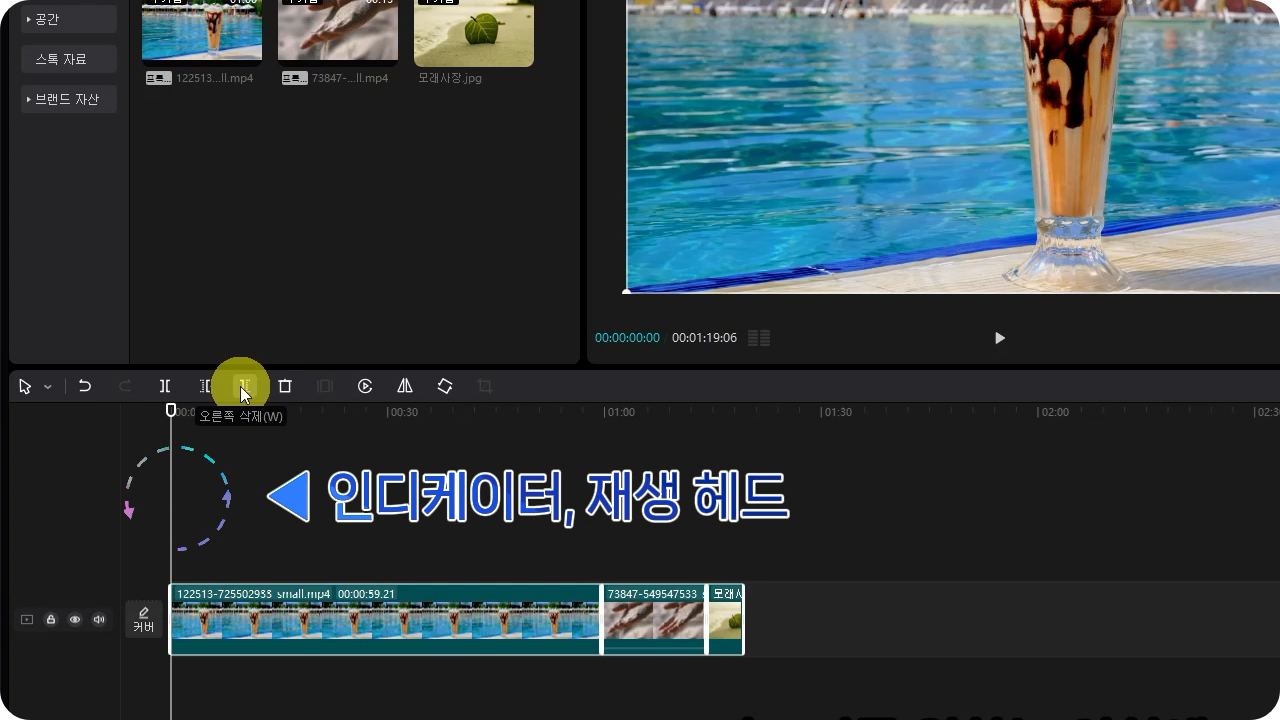
Task: Mute the main track audio
Action: point(99,620)
